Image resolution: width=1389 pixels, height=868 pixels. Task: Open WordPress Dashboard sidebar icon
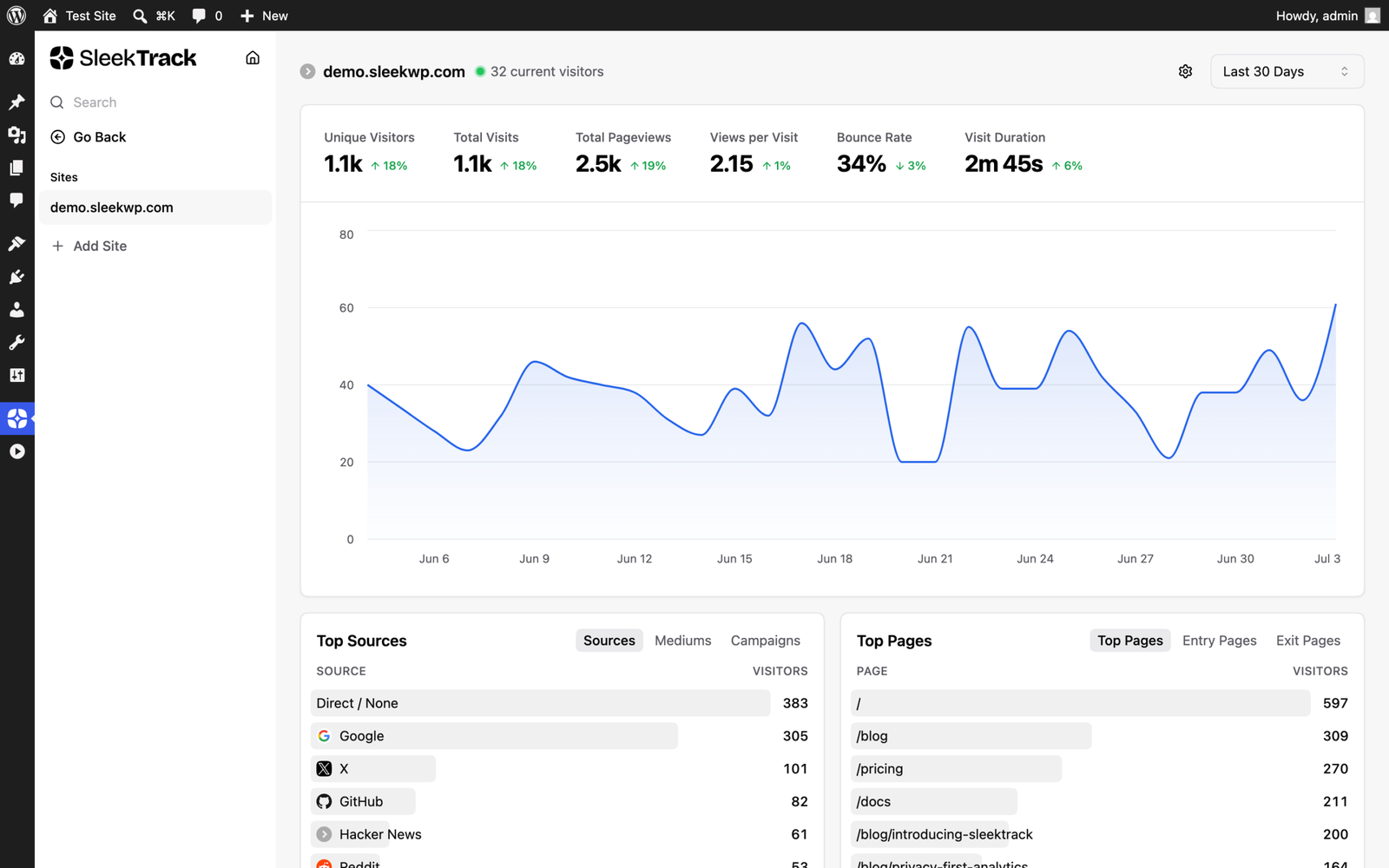click(16, 59)
